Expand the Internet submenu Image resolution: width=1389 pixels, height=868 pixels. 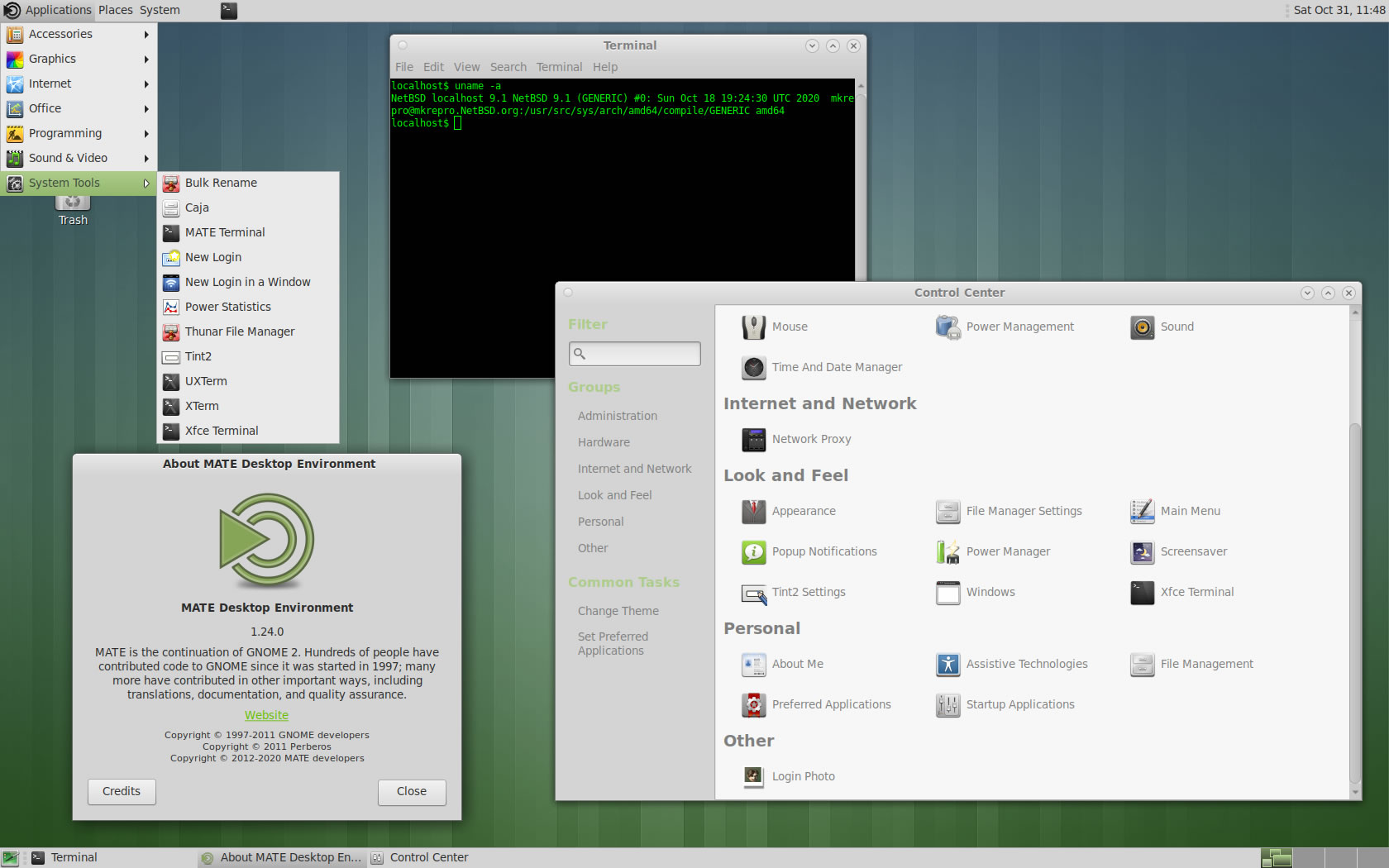coord(79,84)
